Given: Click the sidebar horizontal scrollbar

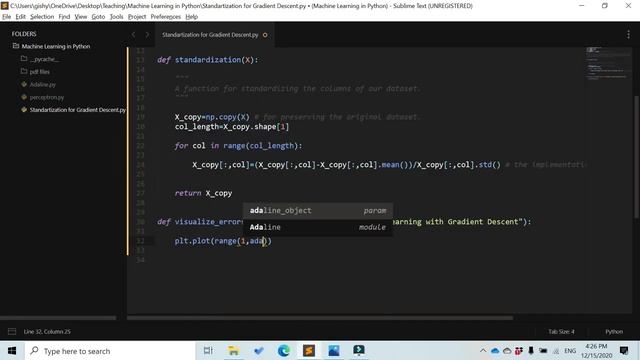Looking at the screenshot, I should 58,318.
